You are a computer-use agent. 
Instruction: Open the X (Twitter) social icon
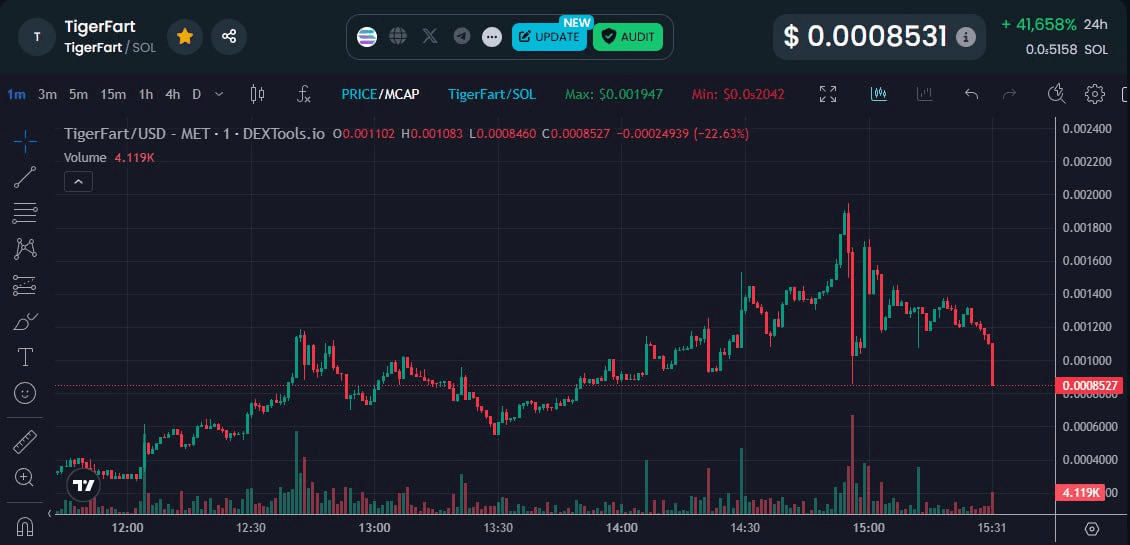point(430,36)
